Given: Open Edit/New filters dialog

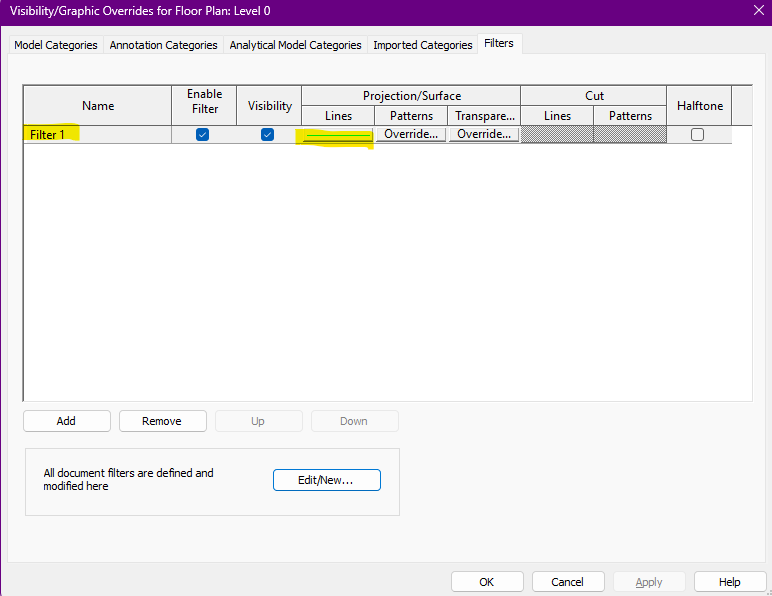Looking at the screenshot, I should tap(326, 480).
